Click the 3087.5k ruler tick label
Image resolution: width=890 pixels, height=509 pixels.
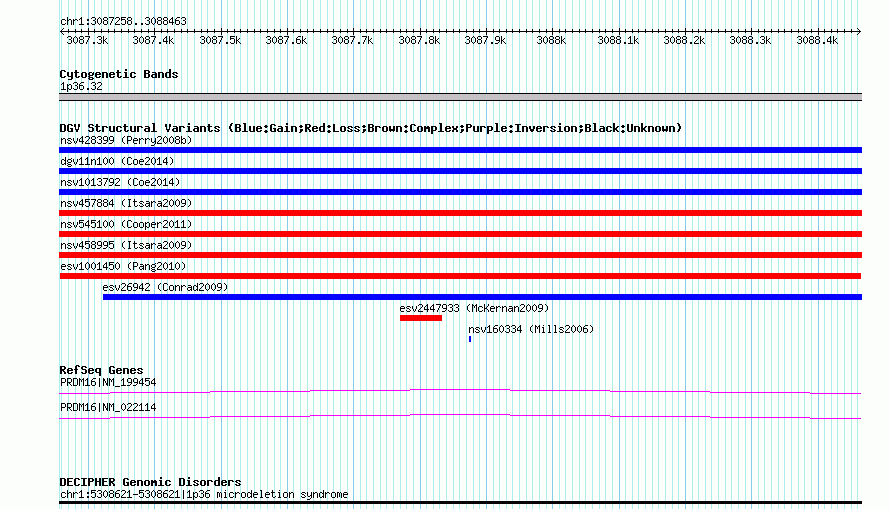(x=220, y=40)
